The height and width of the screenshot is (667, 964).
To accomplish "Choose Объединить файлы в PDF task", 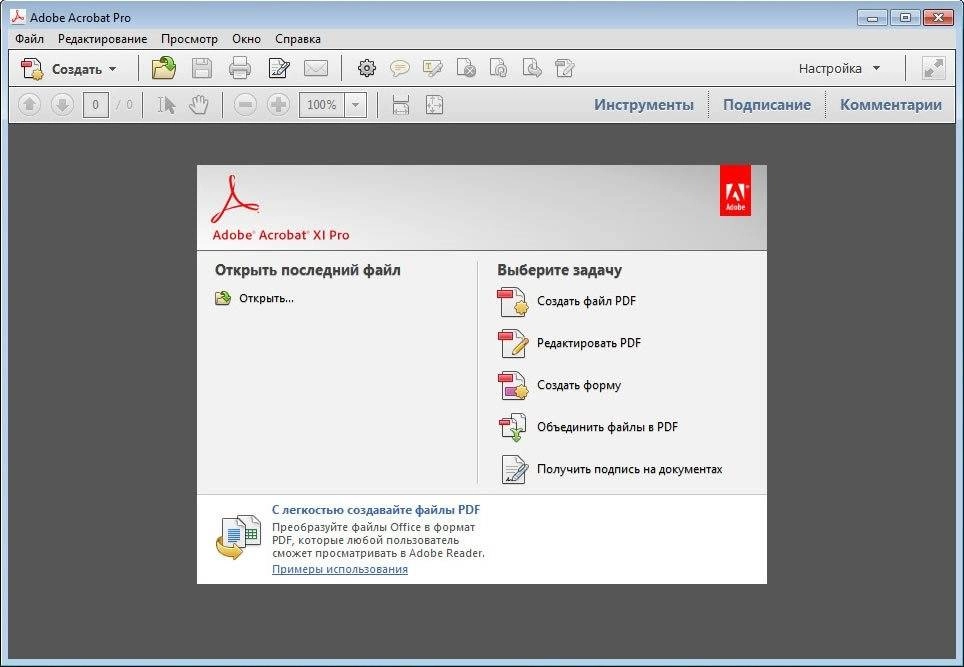I will tap(607, 427).
